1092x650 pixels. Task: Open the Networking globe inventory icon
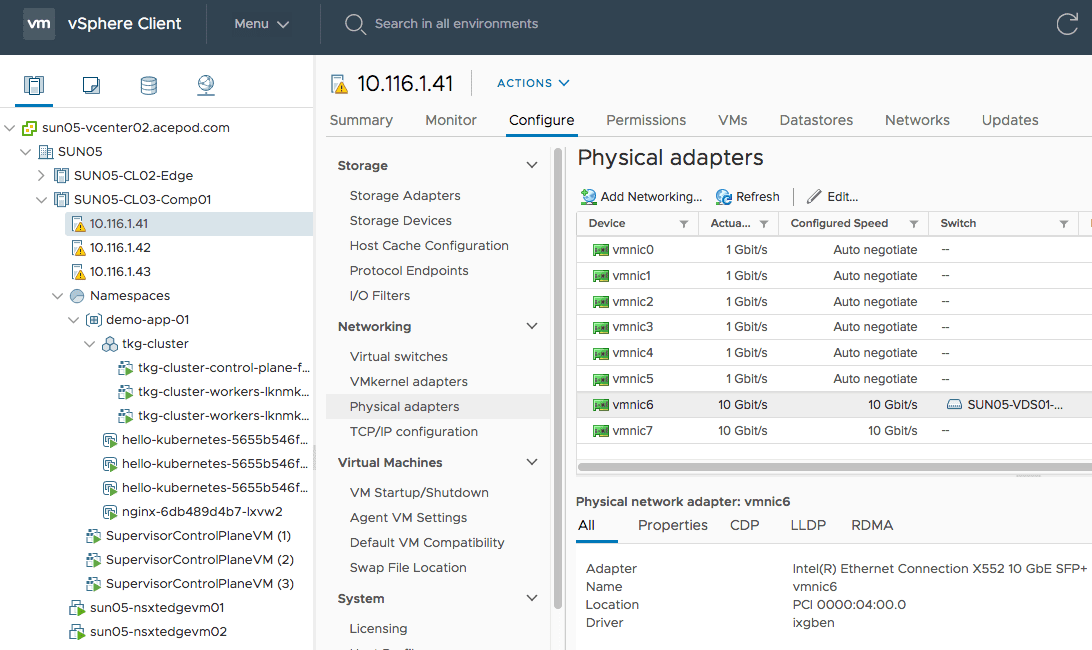point(205,86)
